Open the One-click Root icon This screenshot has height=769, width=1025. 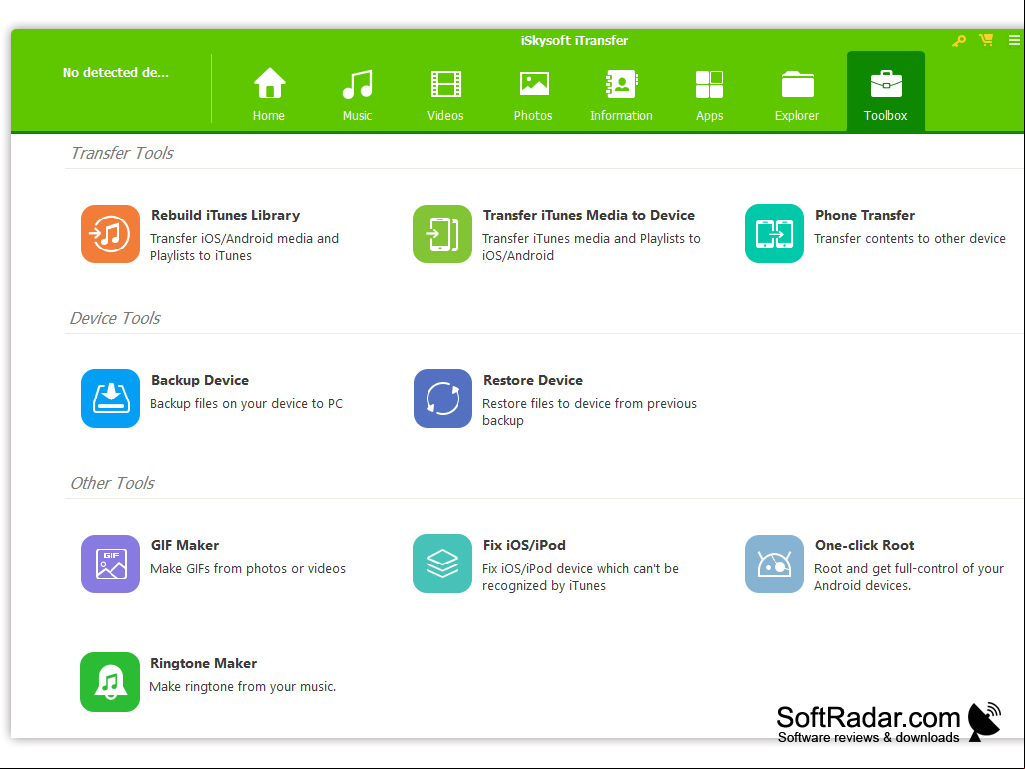(775, 564)
